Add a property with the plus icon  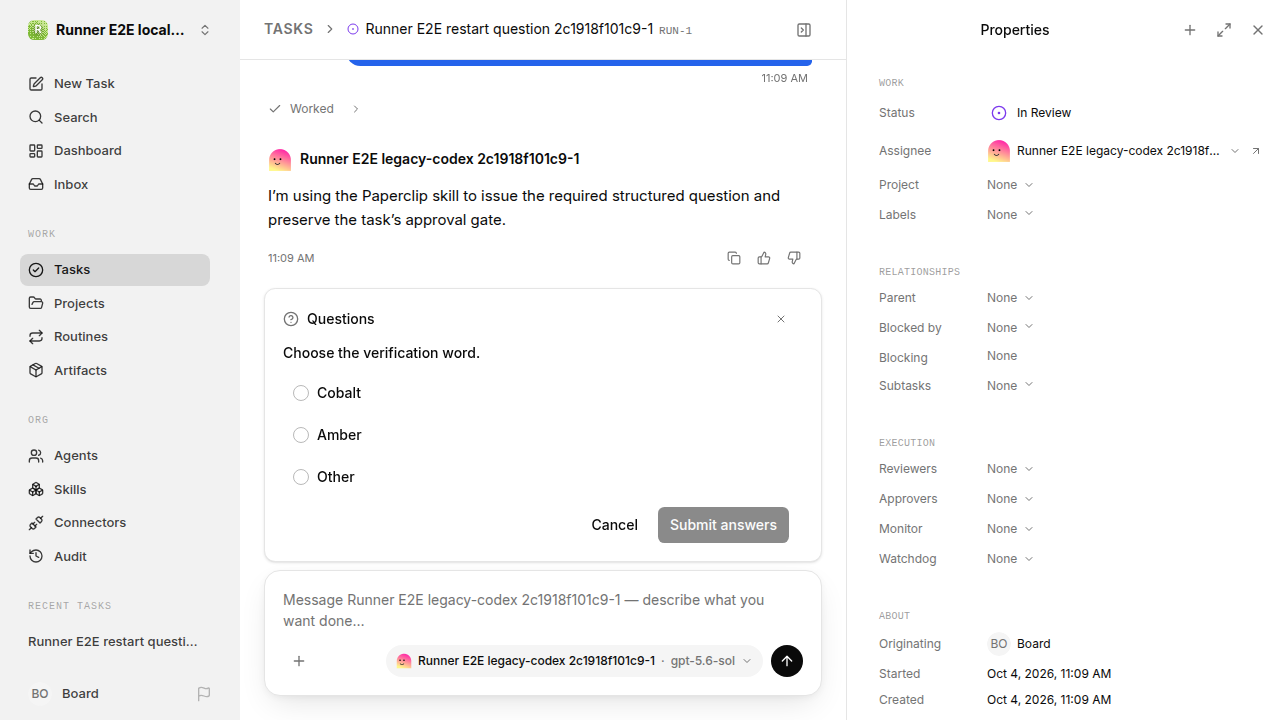pyautogui.click(x=1190, y=30)
